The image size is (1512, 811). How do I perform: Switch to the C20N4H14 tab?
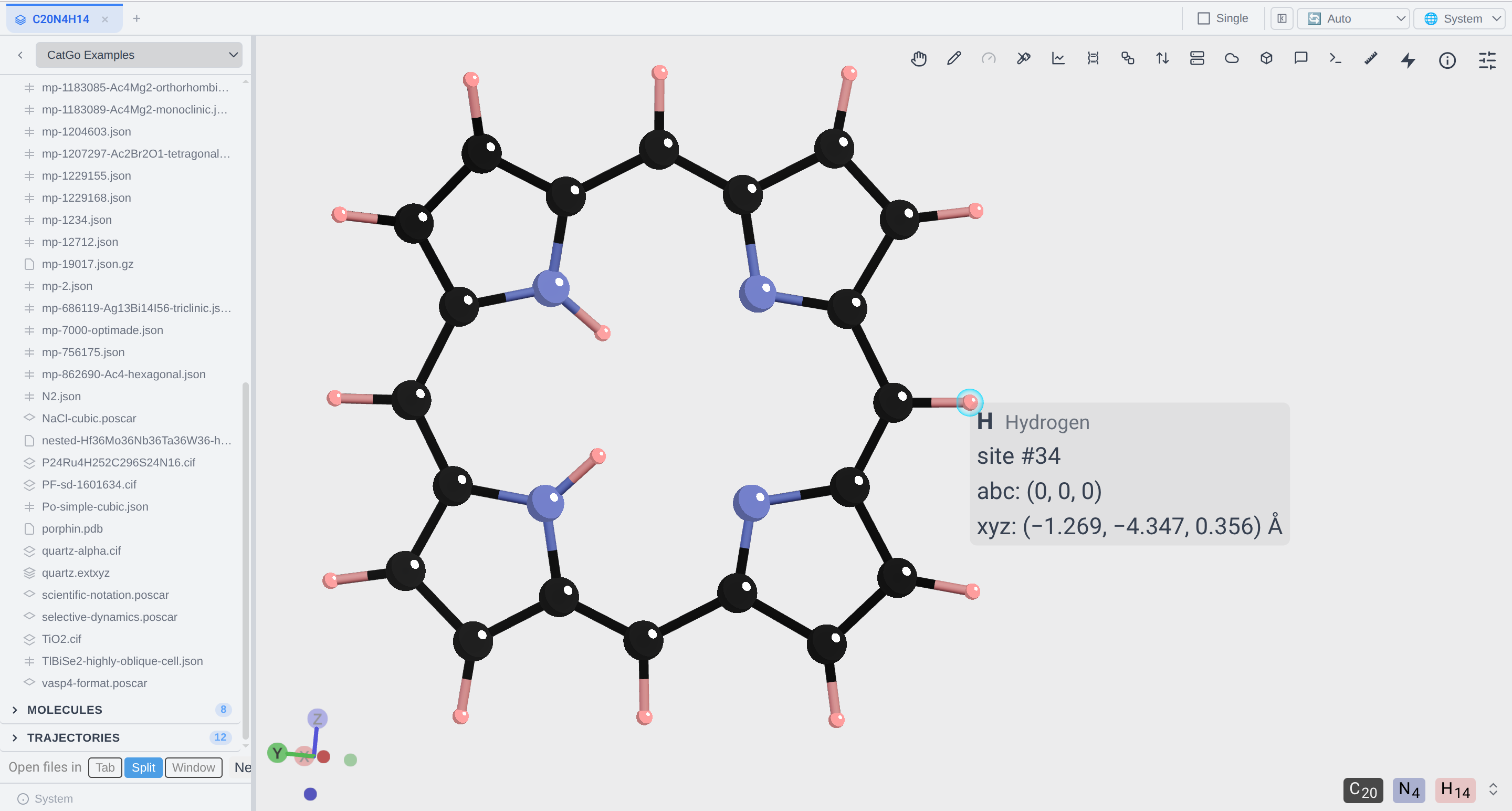coord(61,19)
